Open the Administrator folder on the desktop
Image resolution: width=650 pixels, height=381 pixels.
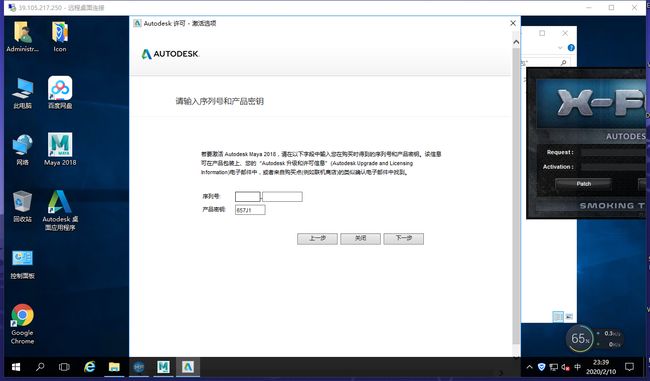pos(22,37)
